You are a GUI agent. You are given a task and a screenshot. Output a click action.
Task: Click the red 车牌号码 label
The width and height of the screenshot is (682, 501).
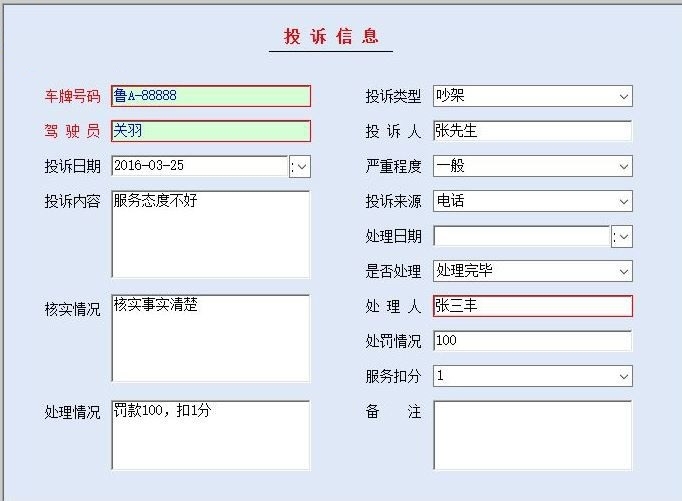click(x=73, y=96)
